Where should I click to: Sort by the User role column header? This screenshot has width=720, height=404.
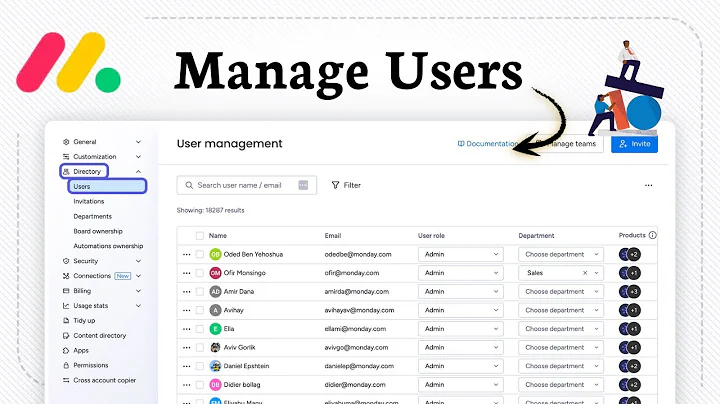(431, 236)
